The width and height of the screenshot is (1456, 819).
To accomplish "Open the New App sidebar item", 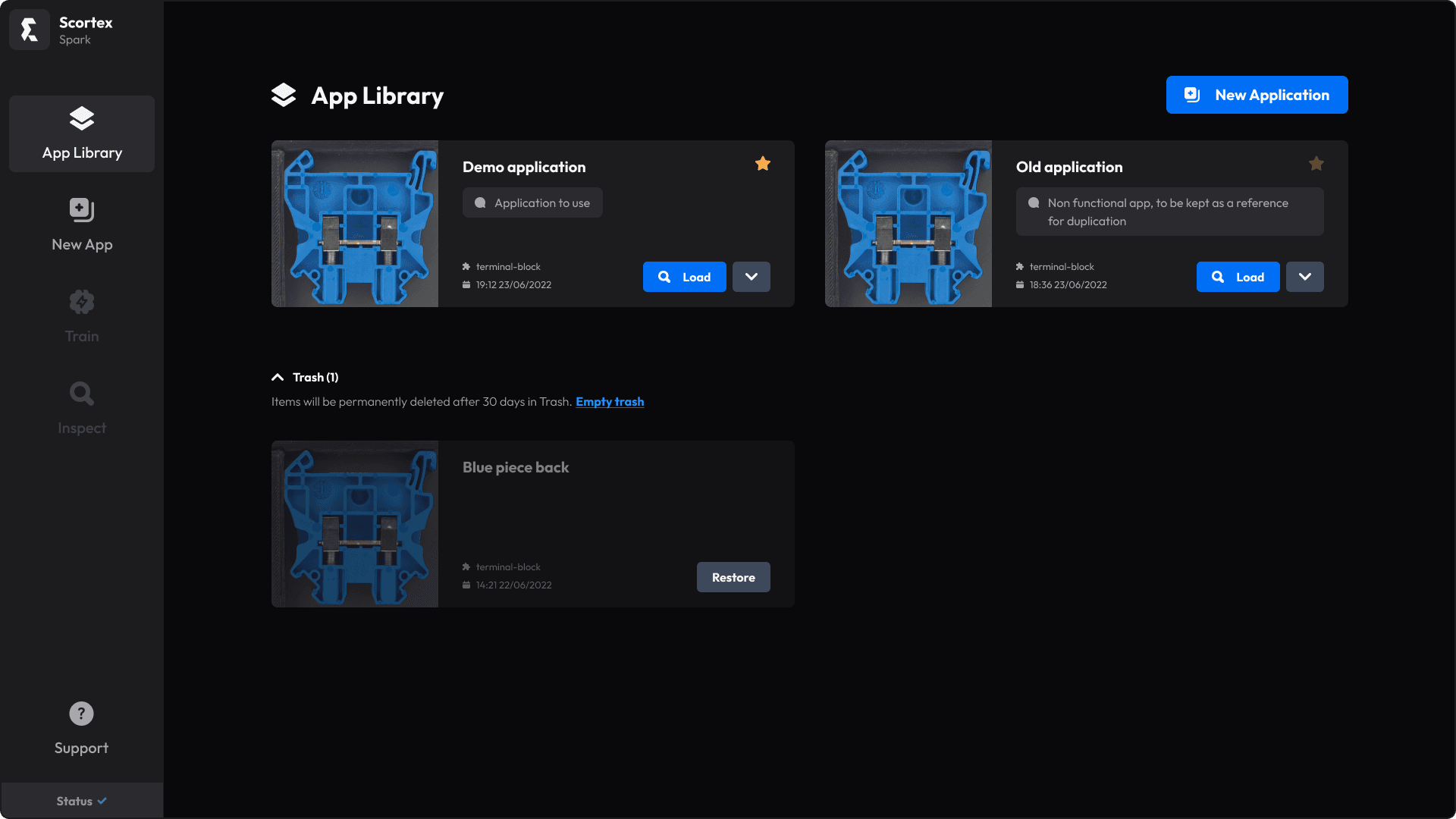I will [x=82, y=224].
